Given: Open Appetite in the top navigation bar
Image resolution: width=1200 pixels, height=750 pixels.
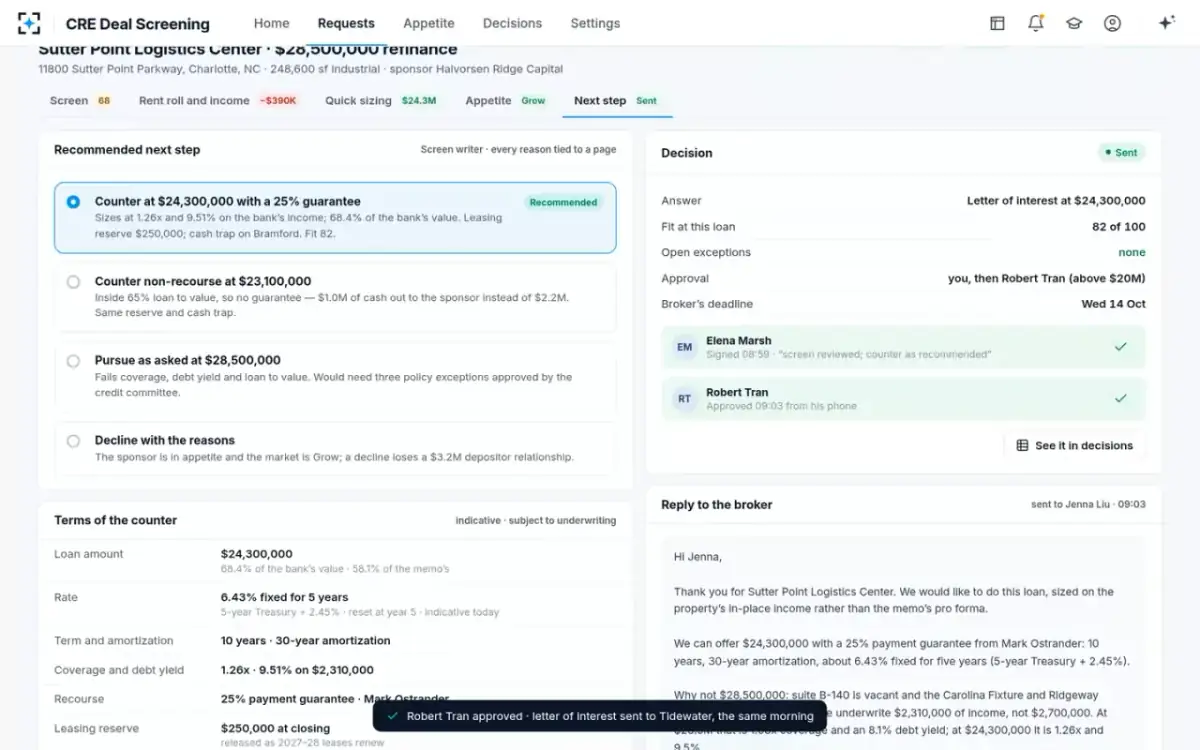Looking at the screenshot, I should 429,23.
